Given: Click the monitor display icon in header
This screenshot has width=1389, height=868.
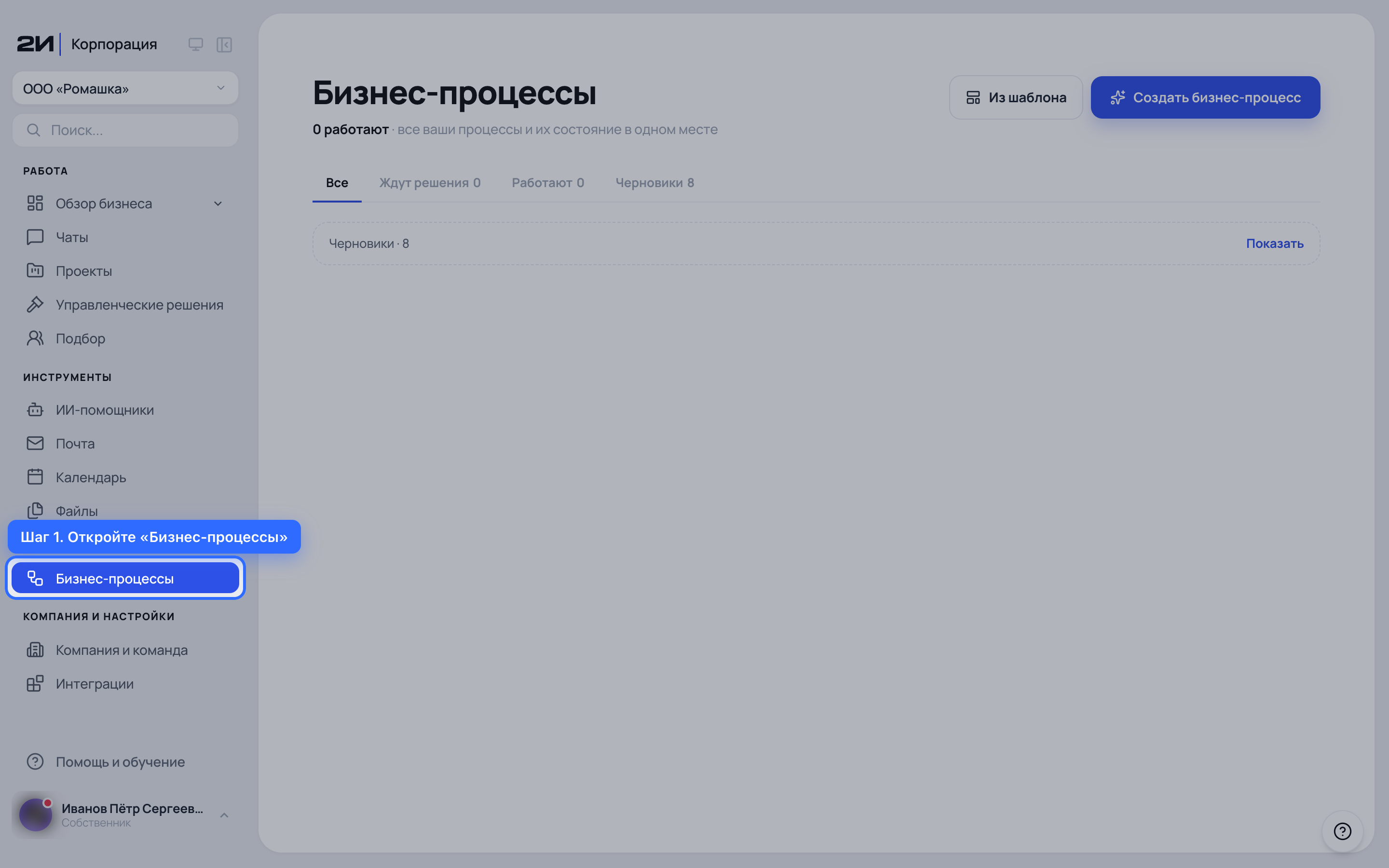Looking at the screenshot, I should 196,44.
